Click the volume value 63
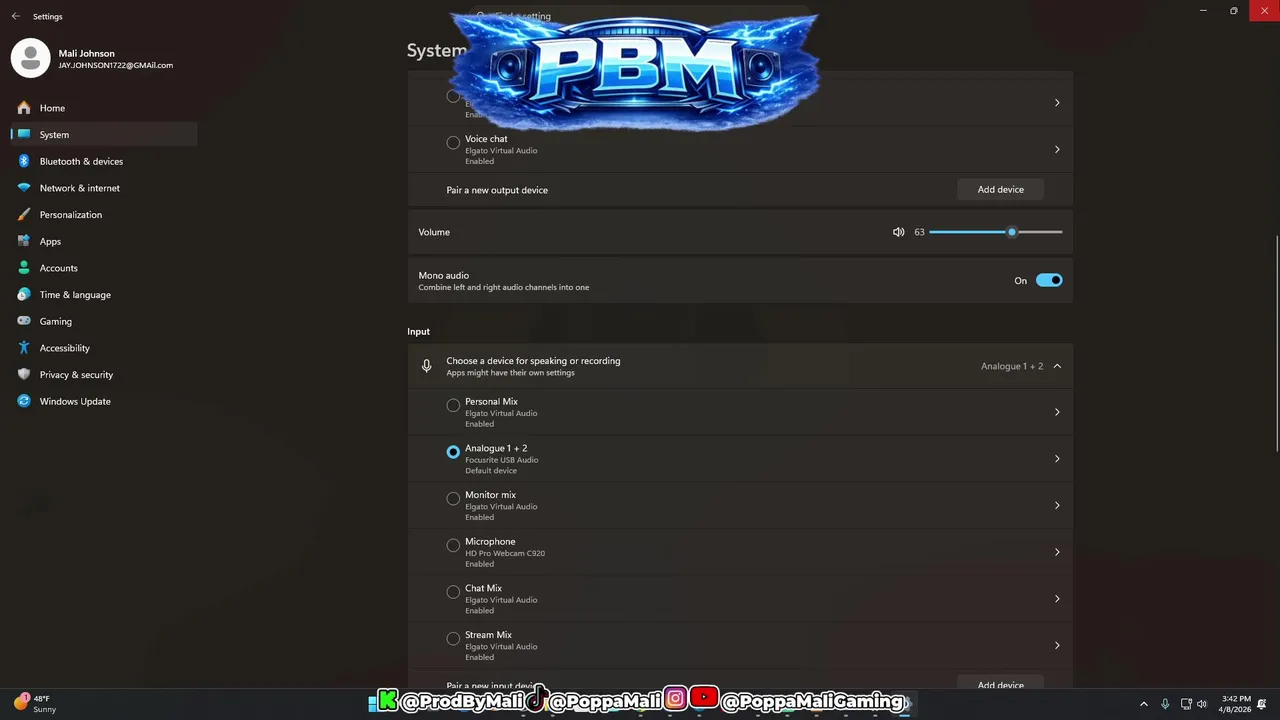The image size is (1280, 720). click(x=919, y=232)
